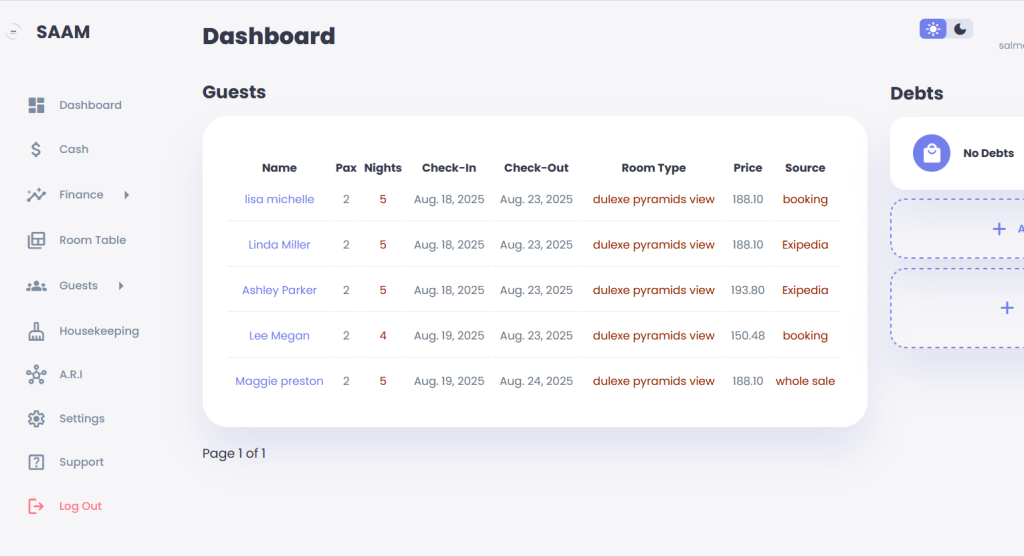
Task: Click the Finance chart icon
Action: click(36, 195)
